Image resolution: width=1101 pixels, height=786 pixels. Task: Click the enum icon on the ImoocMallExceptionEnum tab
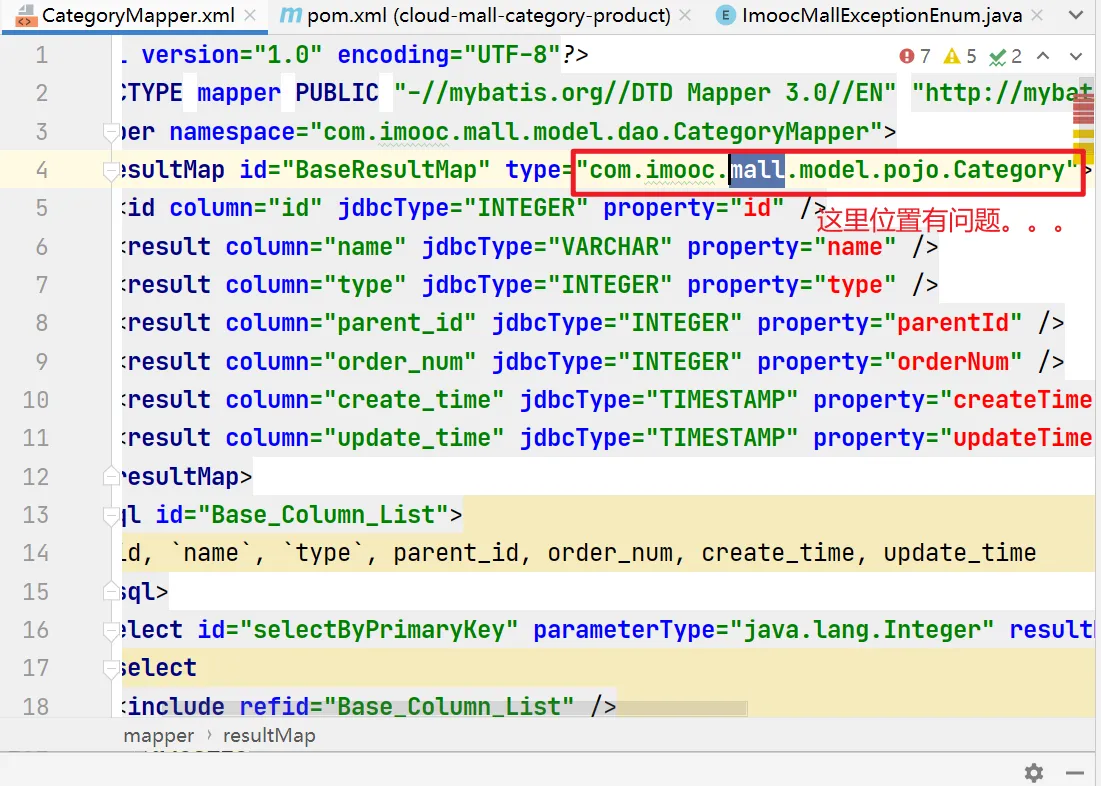pyautogui.click(x=726, y=15)
